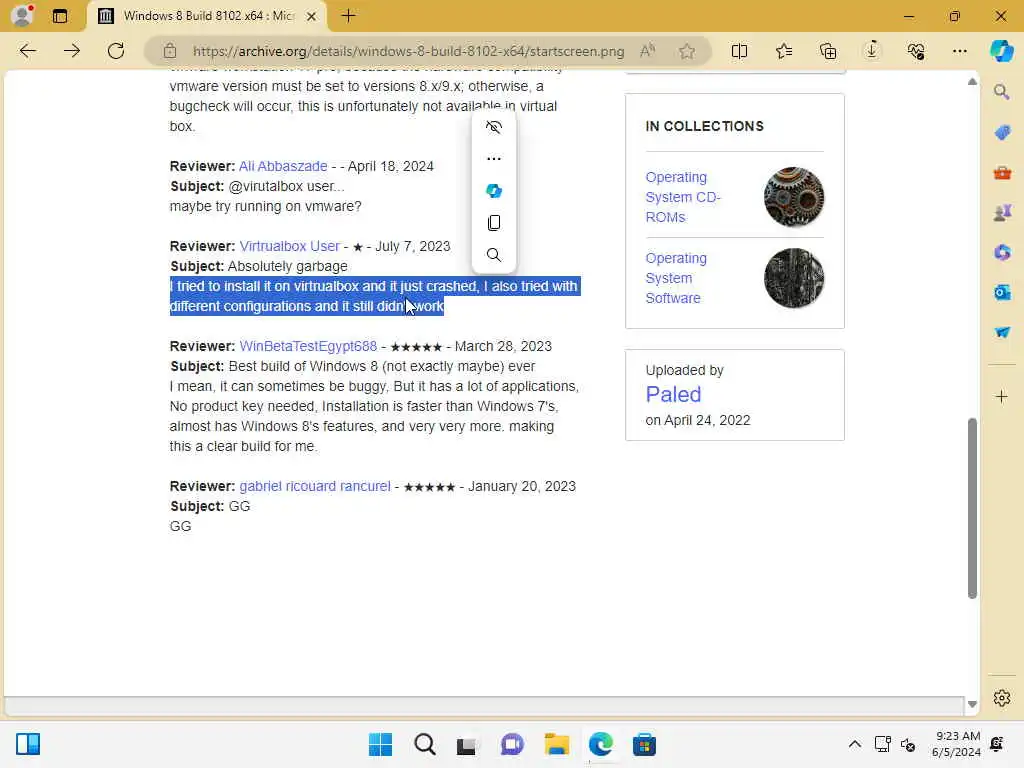Open File Explorer from taskbar
The height and width of the screenshot is (768, 1024).
(556, 744)
